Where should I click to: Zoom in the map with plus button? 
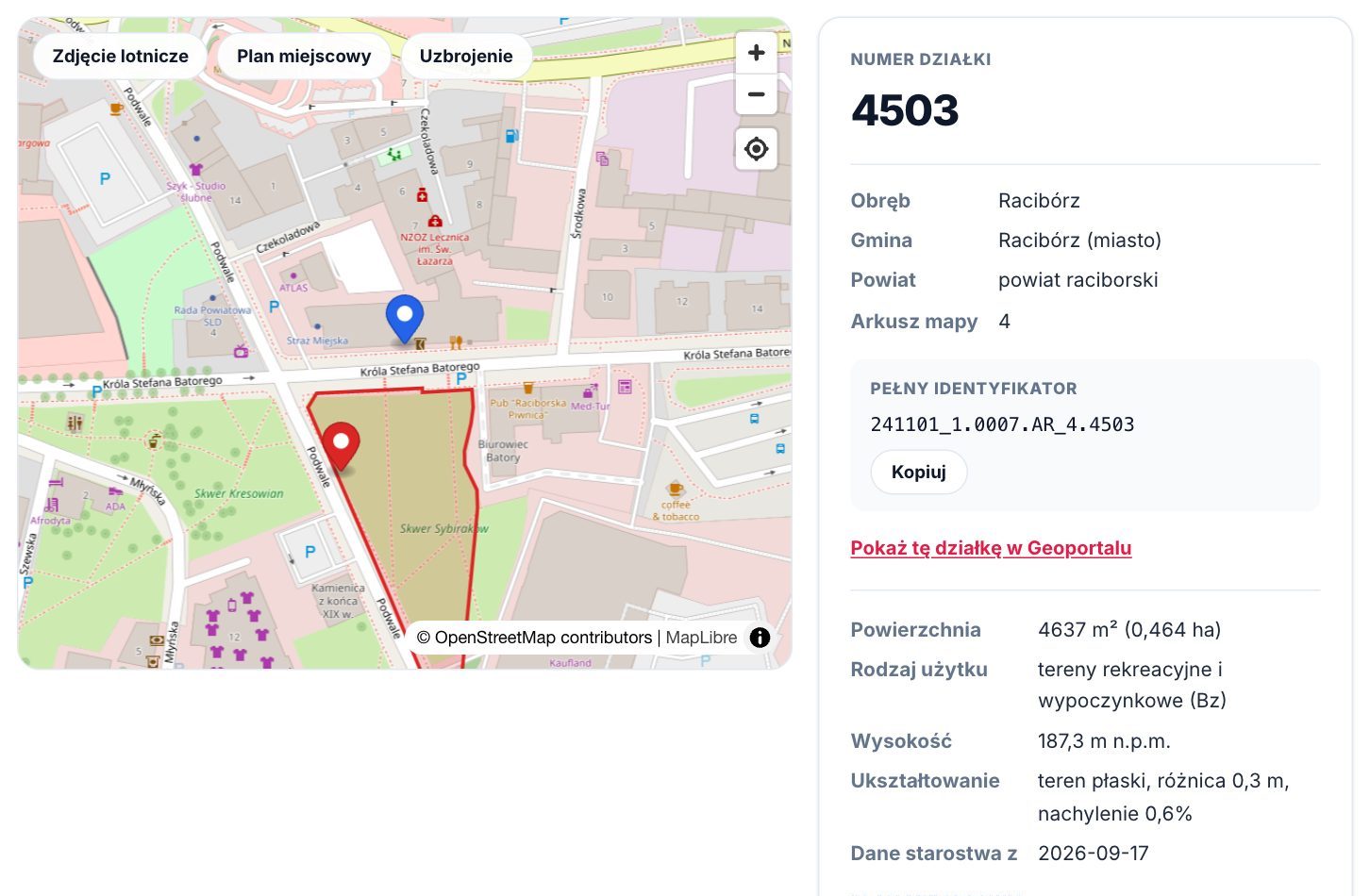tap(756, 53)
